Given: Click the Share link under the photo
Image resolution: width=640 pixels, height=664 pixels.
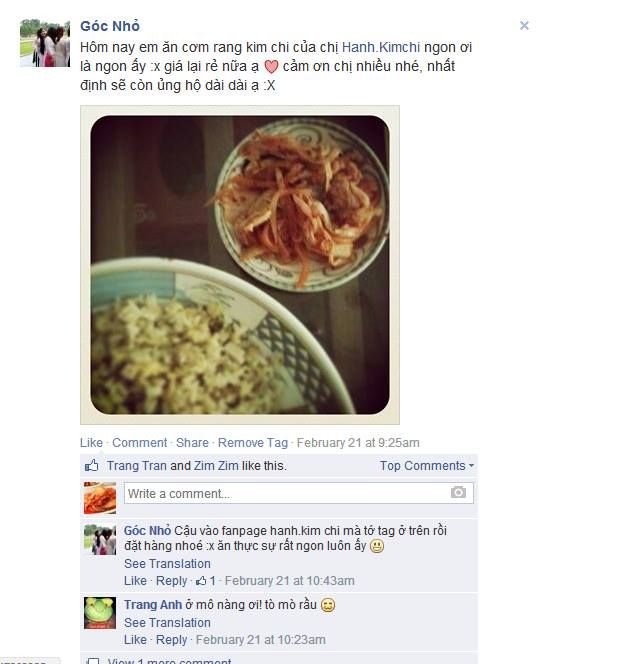Looking at the screenshot, I should coord(192,443).
